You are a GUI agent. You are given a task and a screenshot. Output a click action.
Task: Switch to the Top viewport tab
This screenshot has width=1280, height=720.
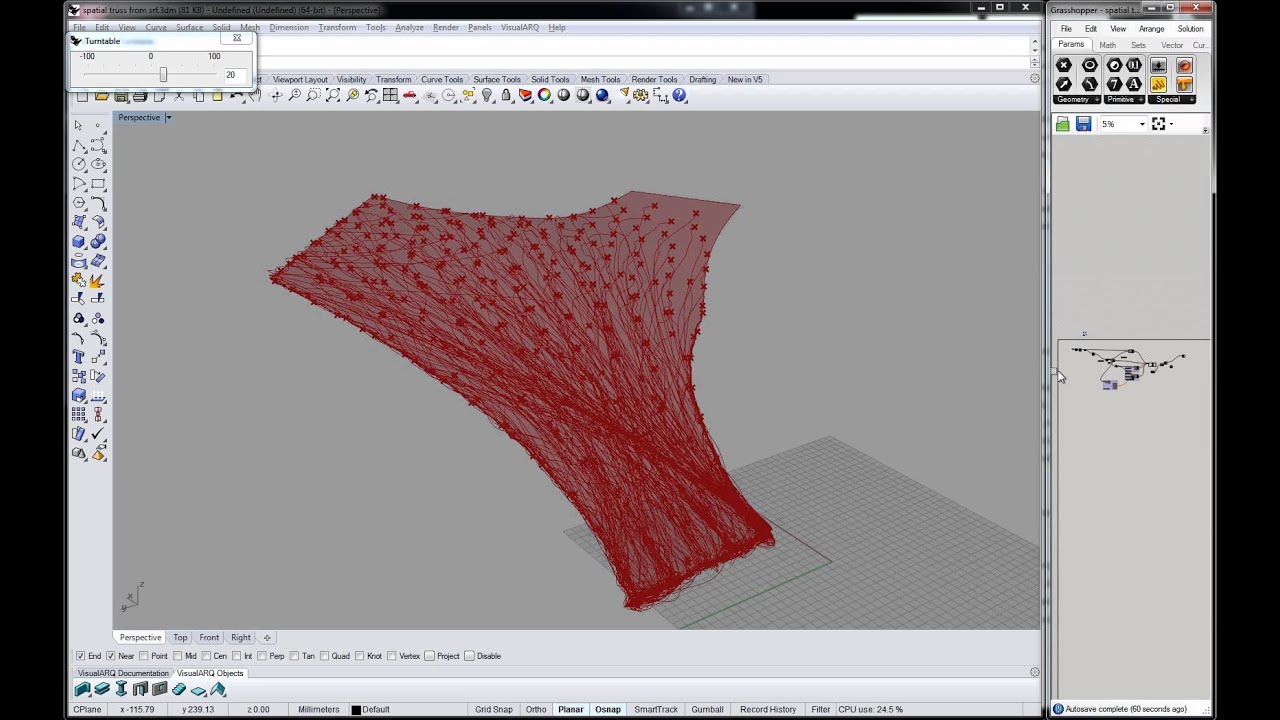coord(180,638)
